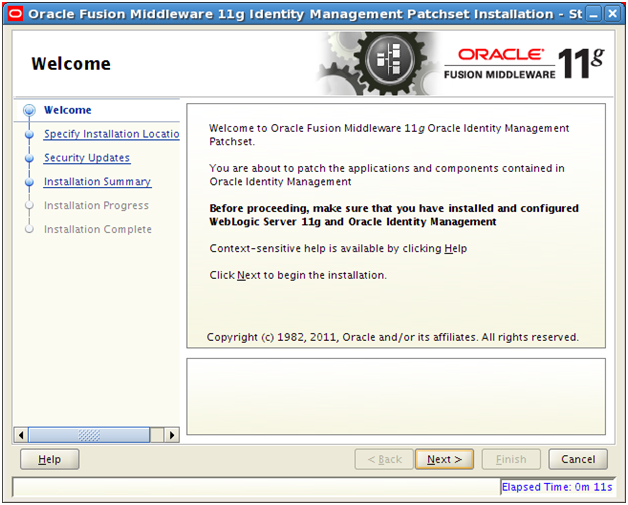This screenshot has width=628, height=505.
Task: Select the Welcome step in navigation
Action: (x=68, y=110)
